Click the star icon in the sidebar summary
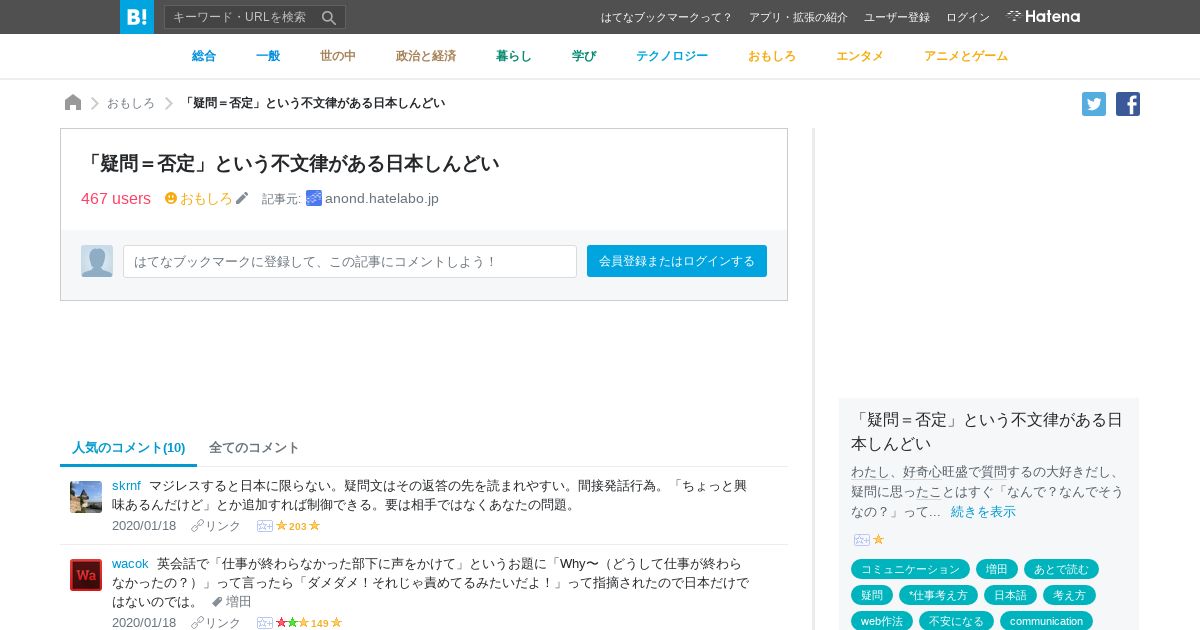This screenshot has height=630, width=1200. (878, 539)
